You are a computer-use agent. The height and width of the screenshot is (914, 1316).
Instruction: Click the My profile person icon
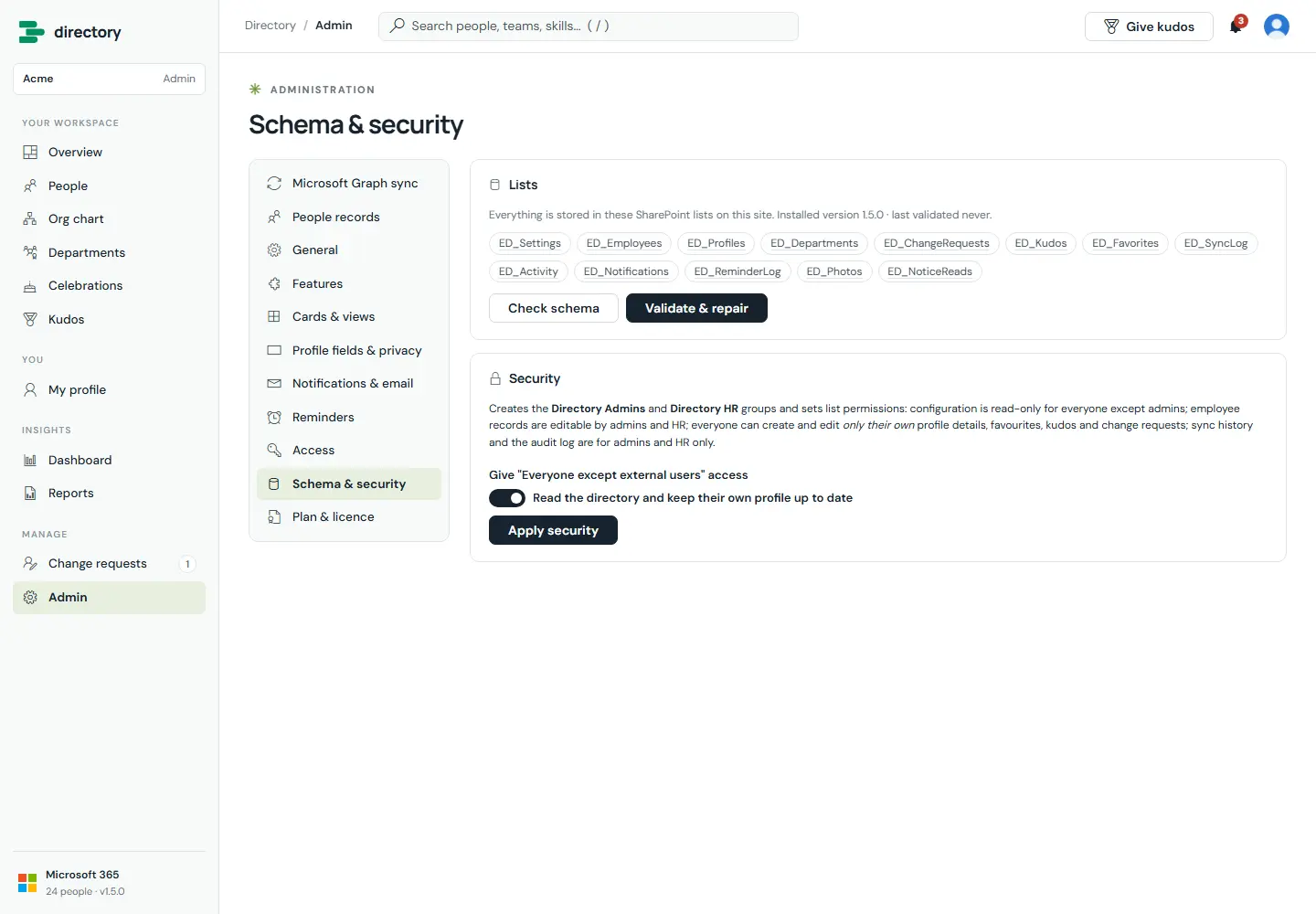tap(30, 389)
